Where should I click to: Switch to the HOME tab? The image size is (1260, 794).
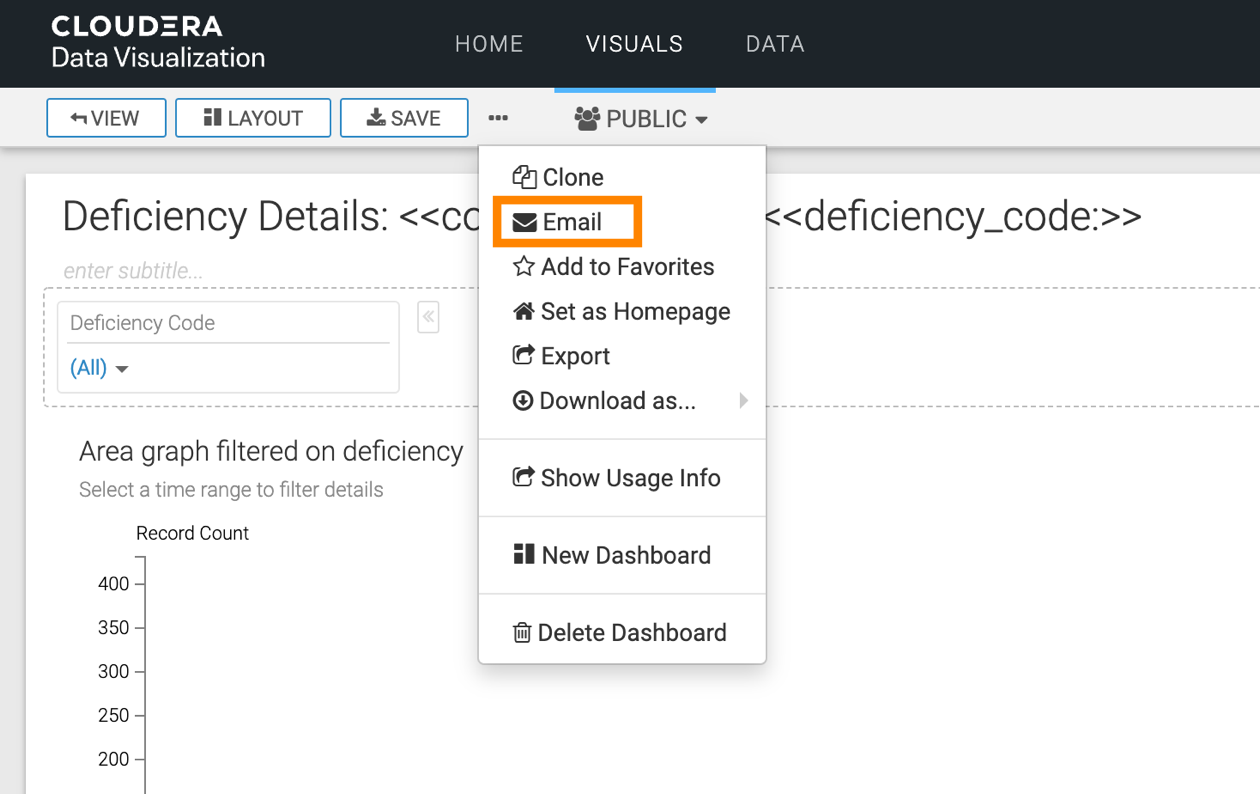tap(489, 44)
